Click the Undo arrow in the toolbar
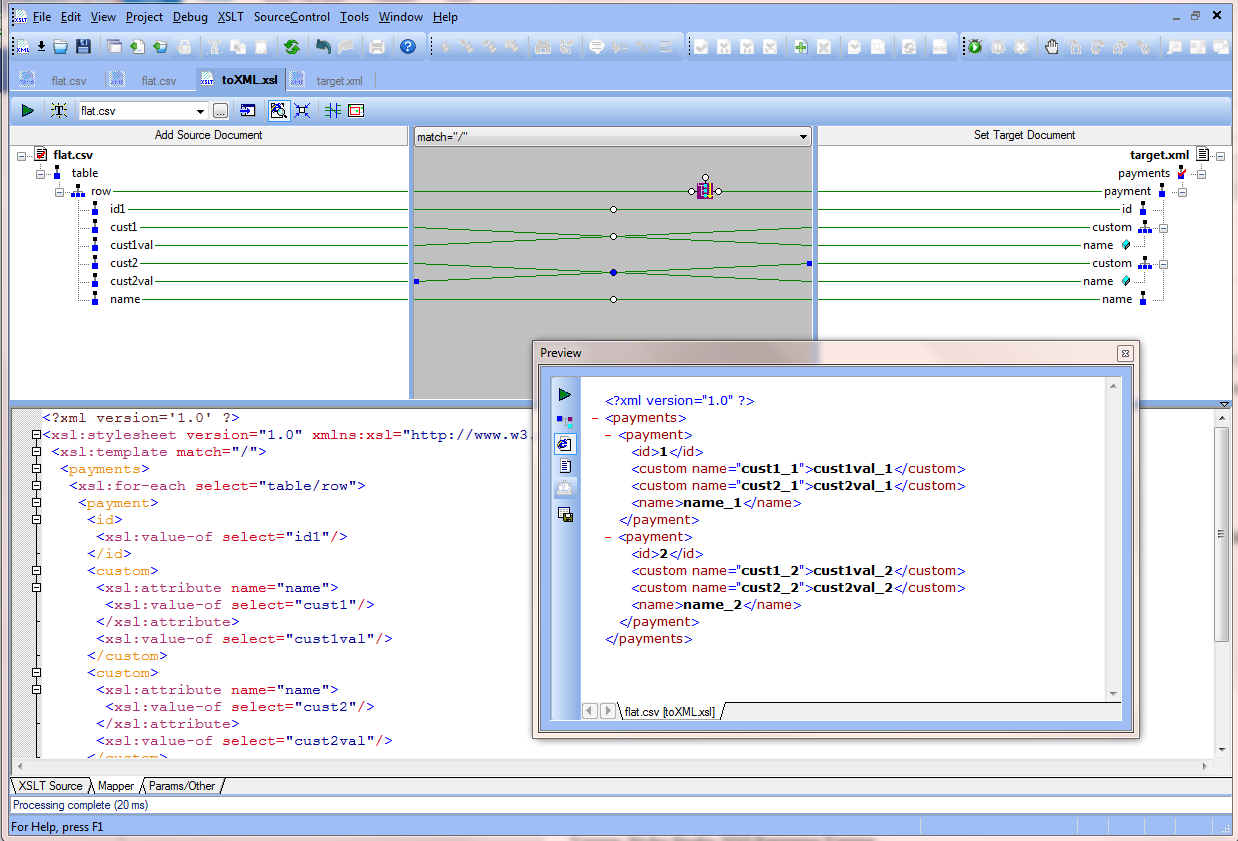The image size is (1238, 841). point(323,47)
